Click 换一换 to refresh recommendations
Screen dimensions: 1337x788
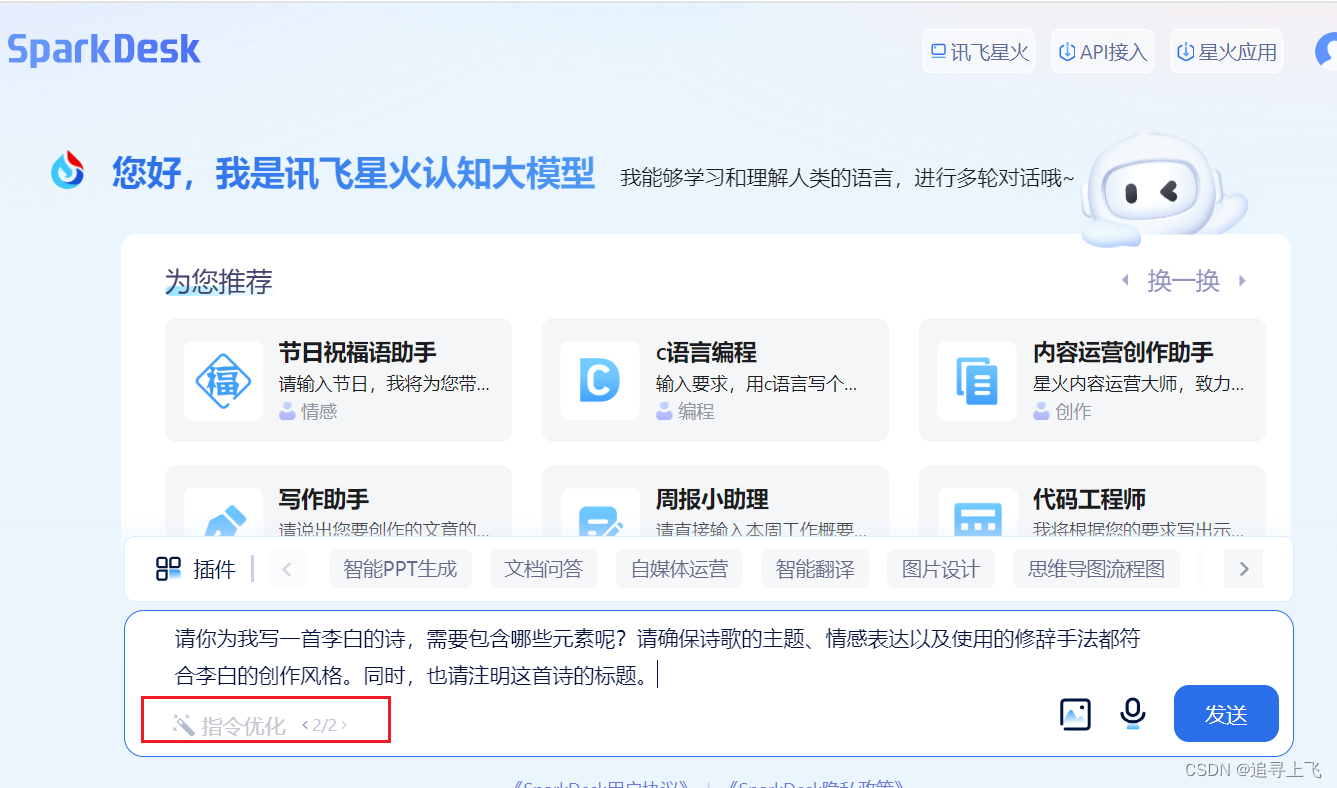coord(1184,281)
